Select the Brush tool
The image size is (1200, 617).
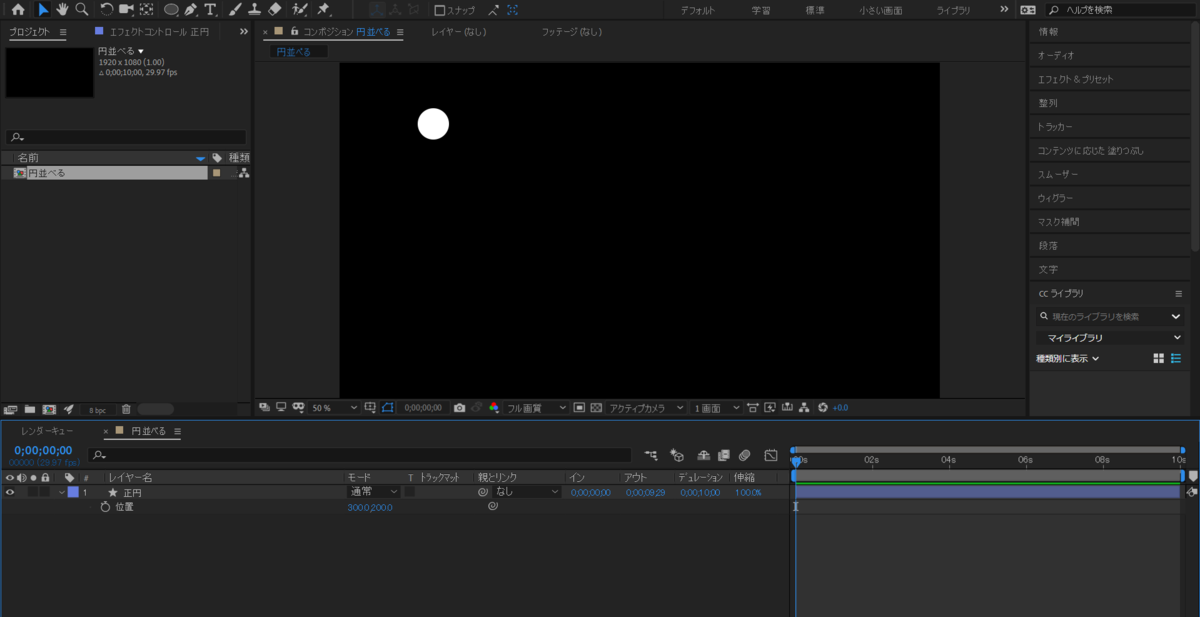click(x=235, y=9)
